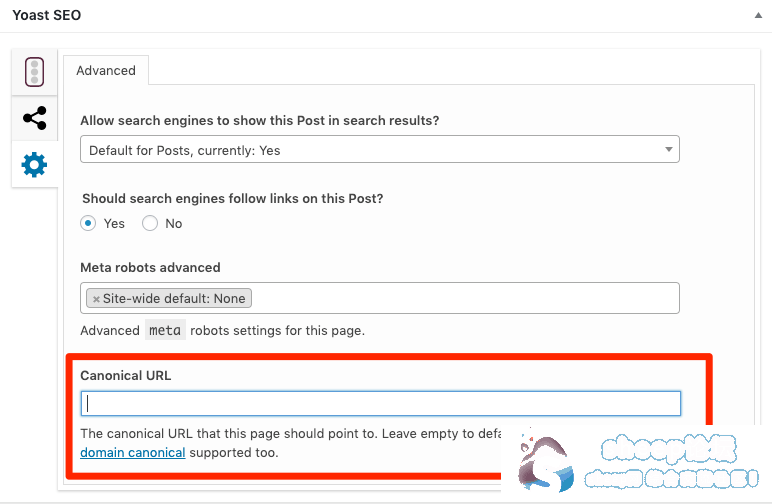
Task: Click the Yoast SEO panel title
Action: [x=47, y=15]
